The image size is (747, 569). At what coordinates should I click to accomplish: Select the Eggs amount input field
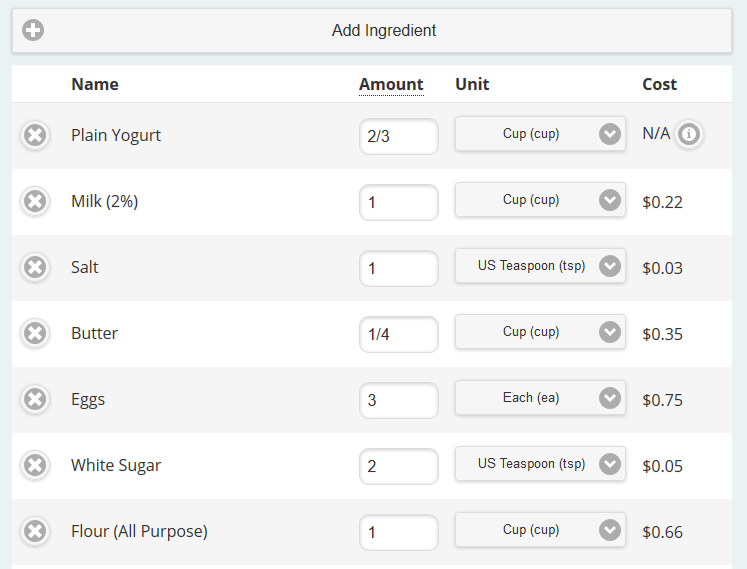(399, 400)
